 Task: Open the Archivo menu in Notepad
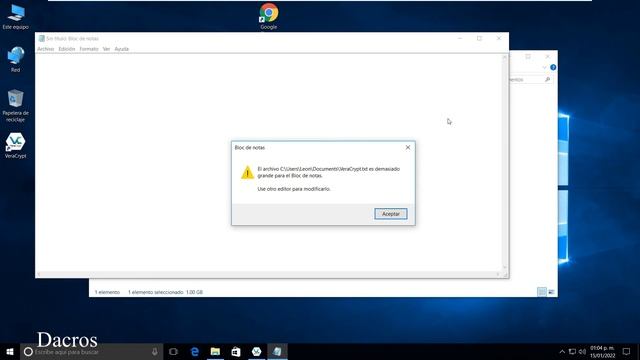coord(46,49)
